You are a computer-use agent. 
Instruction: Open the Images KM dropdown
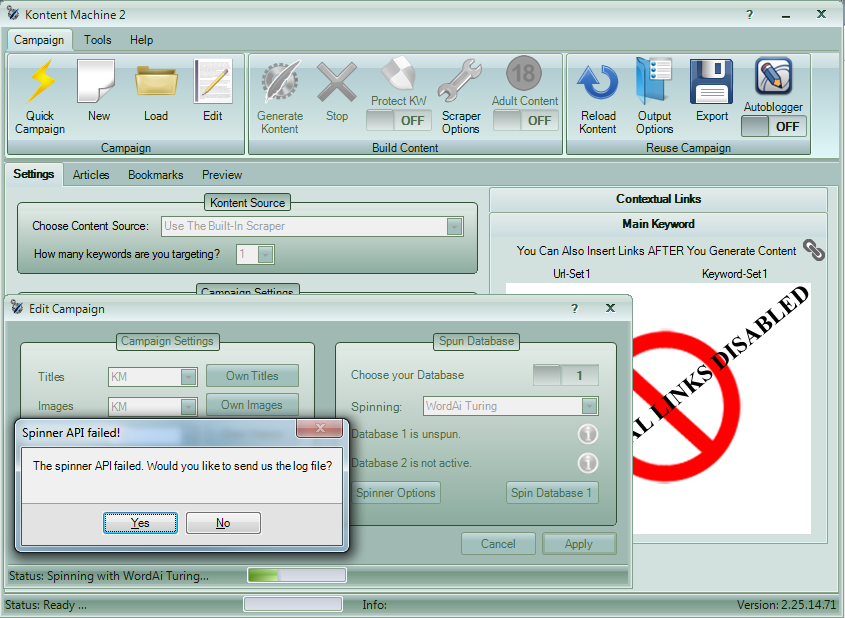tap(188, 406)
